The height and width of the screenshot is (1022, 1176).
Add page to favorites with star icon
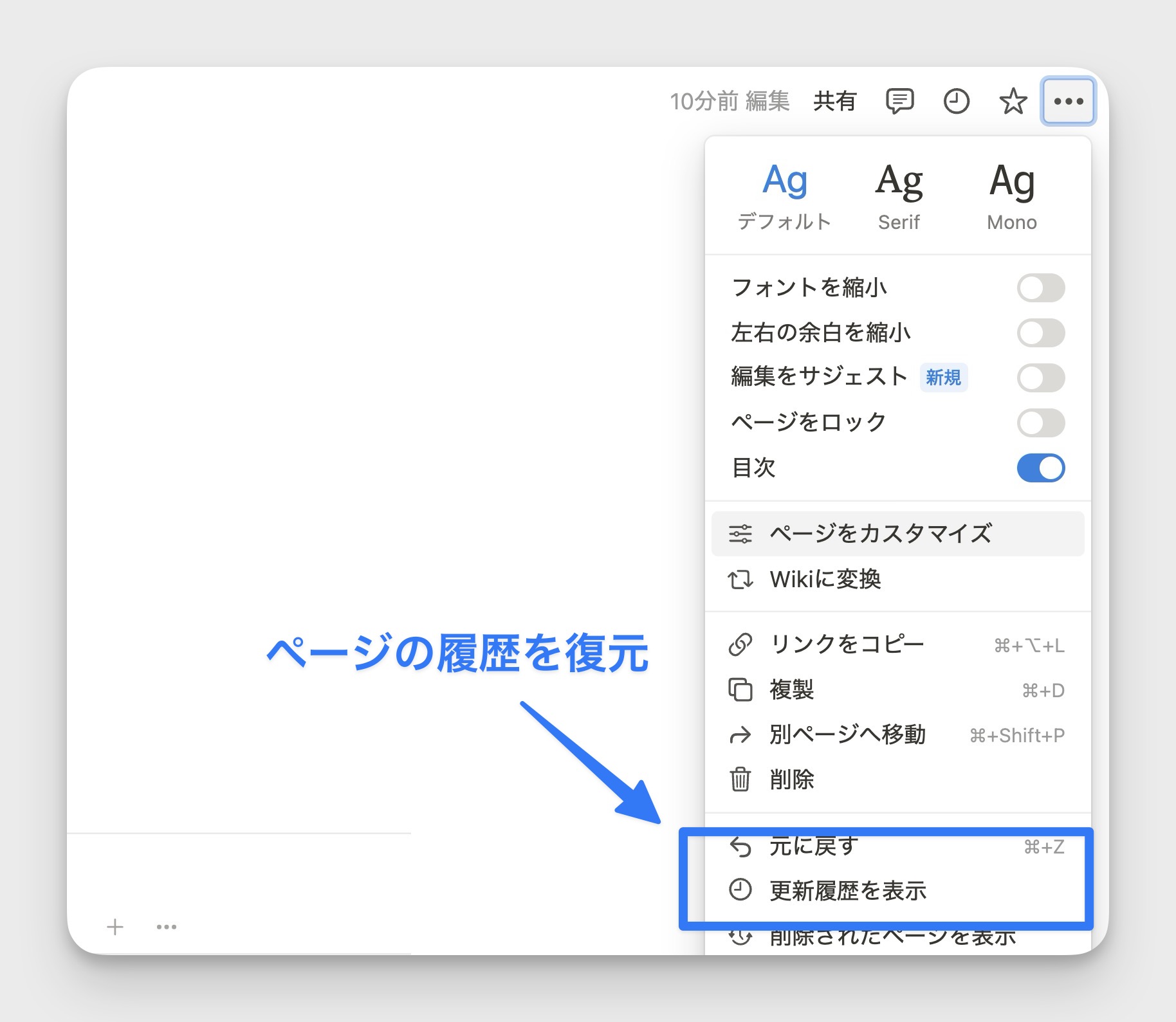click(x=1013, y=101)
